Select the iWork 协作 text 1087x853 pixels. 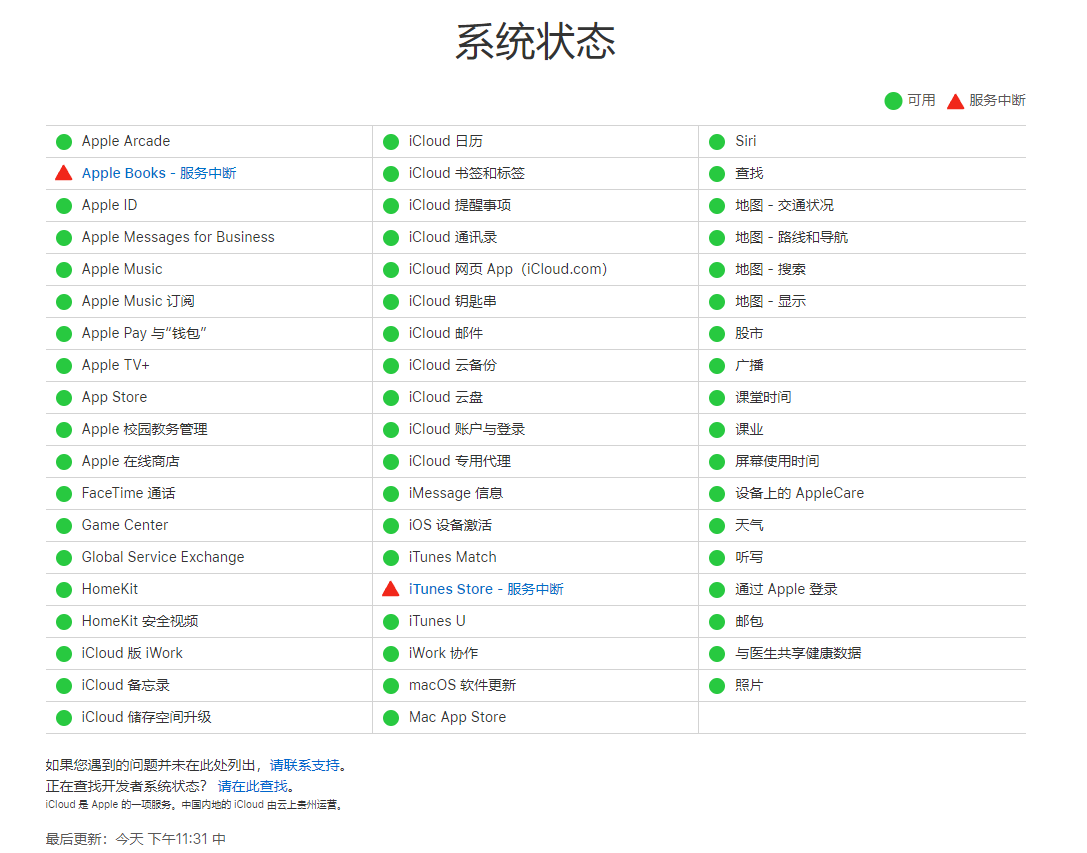click(444, 653)
